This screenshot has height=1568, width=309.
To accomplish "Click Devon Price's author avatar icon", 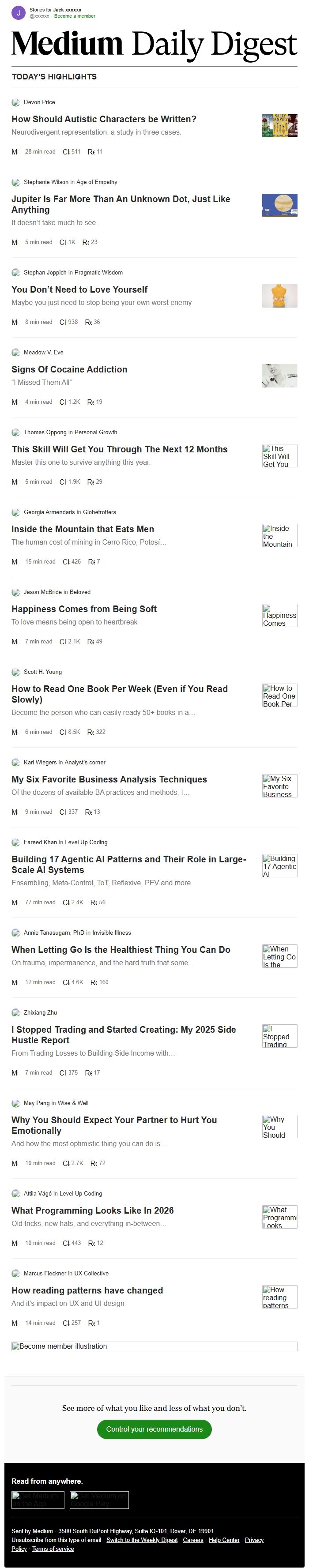I will [16, 102].
